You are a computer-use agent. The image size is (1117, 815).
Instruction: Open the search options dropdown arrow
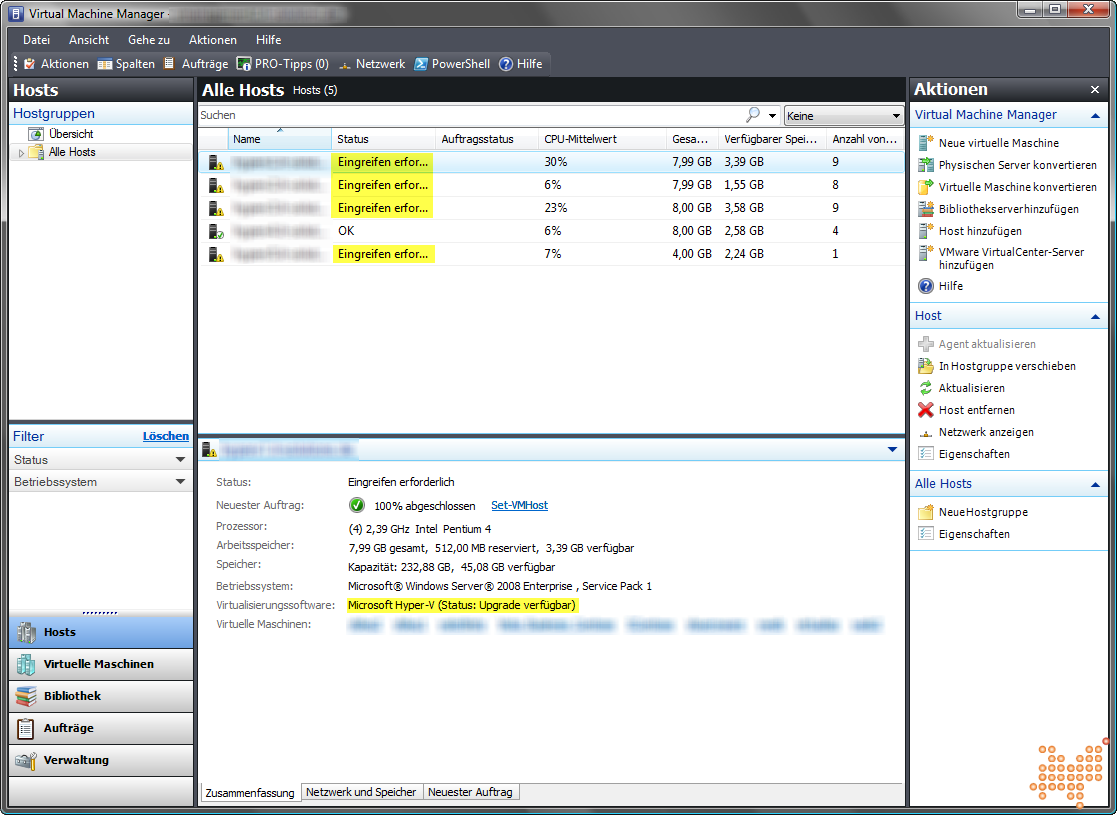pyautogui.click(x=772, y=115)
